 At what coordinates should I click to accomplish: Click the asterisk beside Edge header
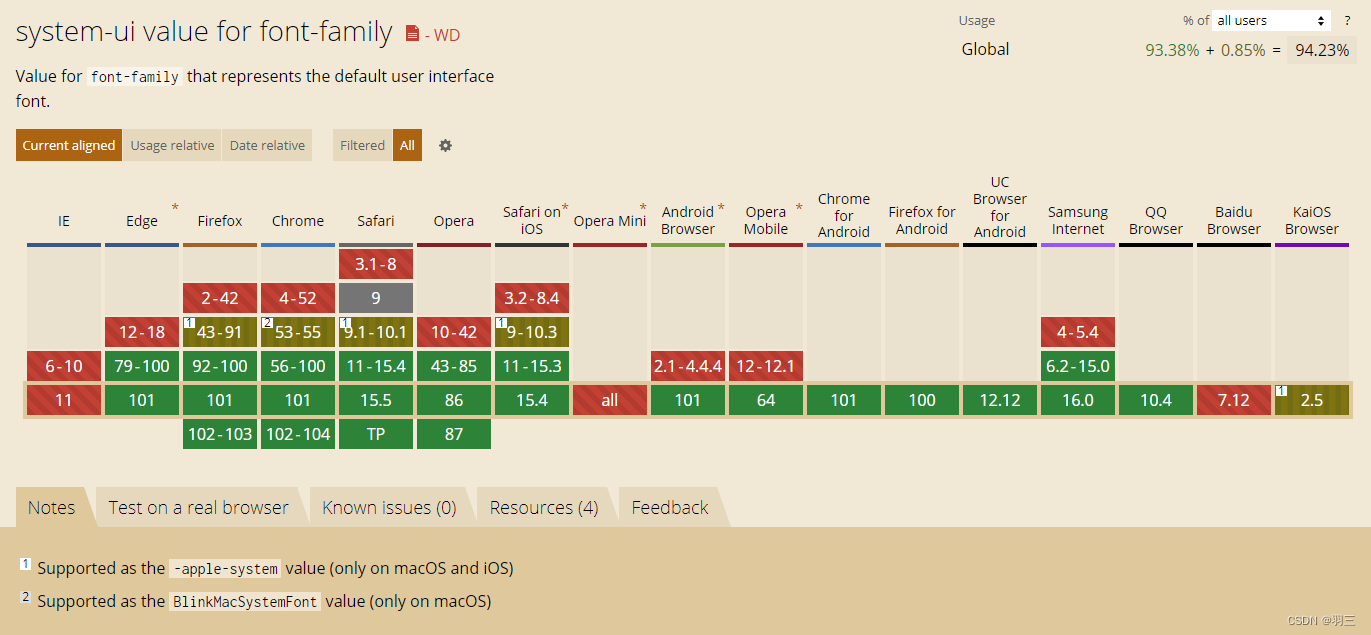point(175,208)
